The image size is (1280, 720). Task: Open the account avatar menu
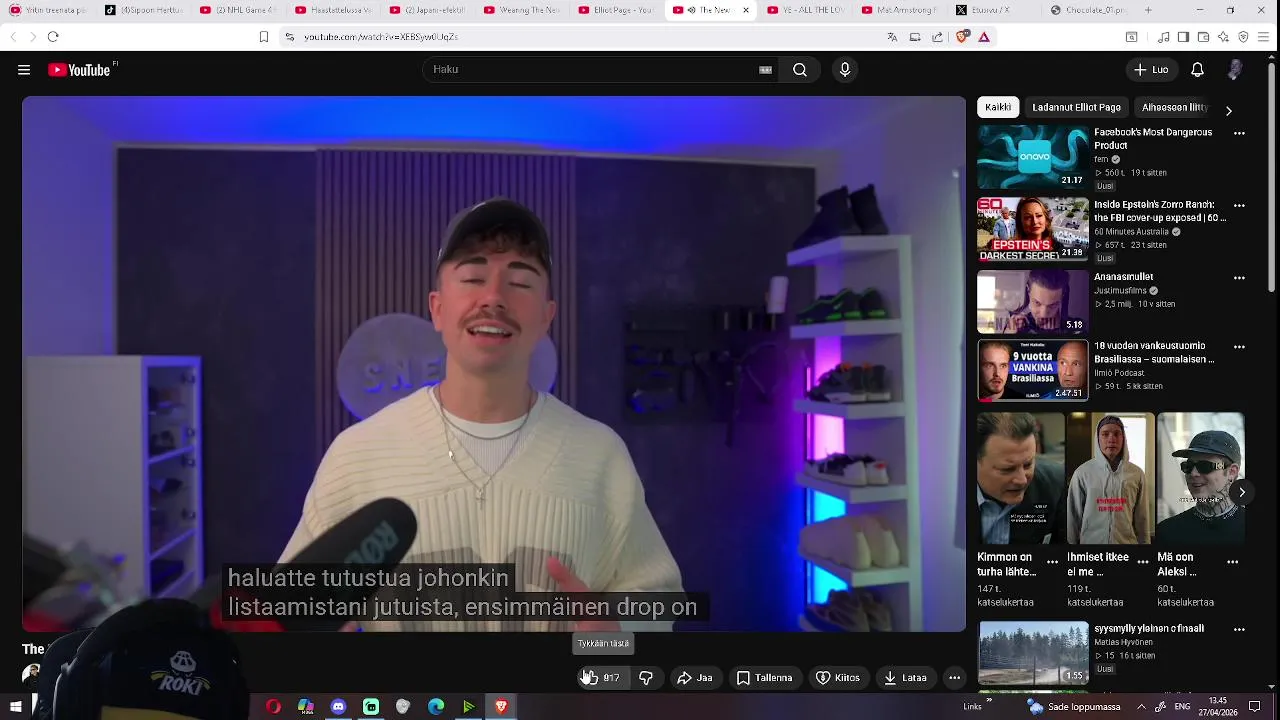click(1235, 70)
